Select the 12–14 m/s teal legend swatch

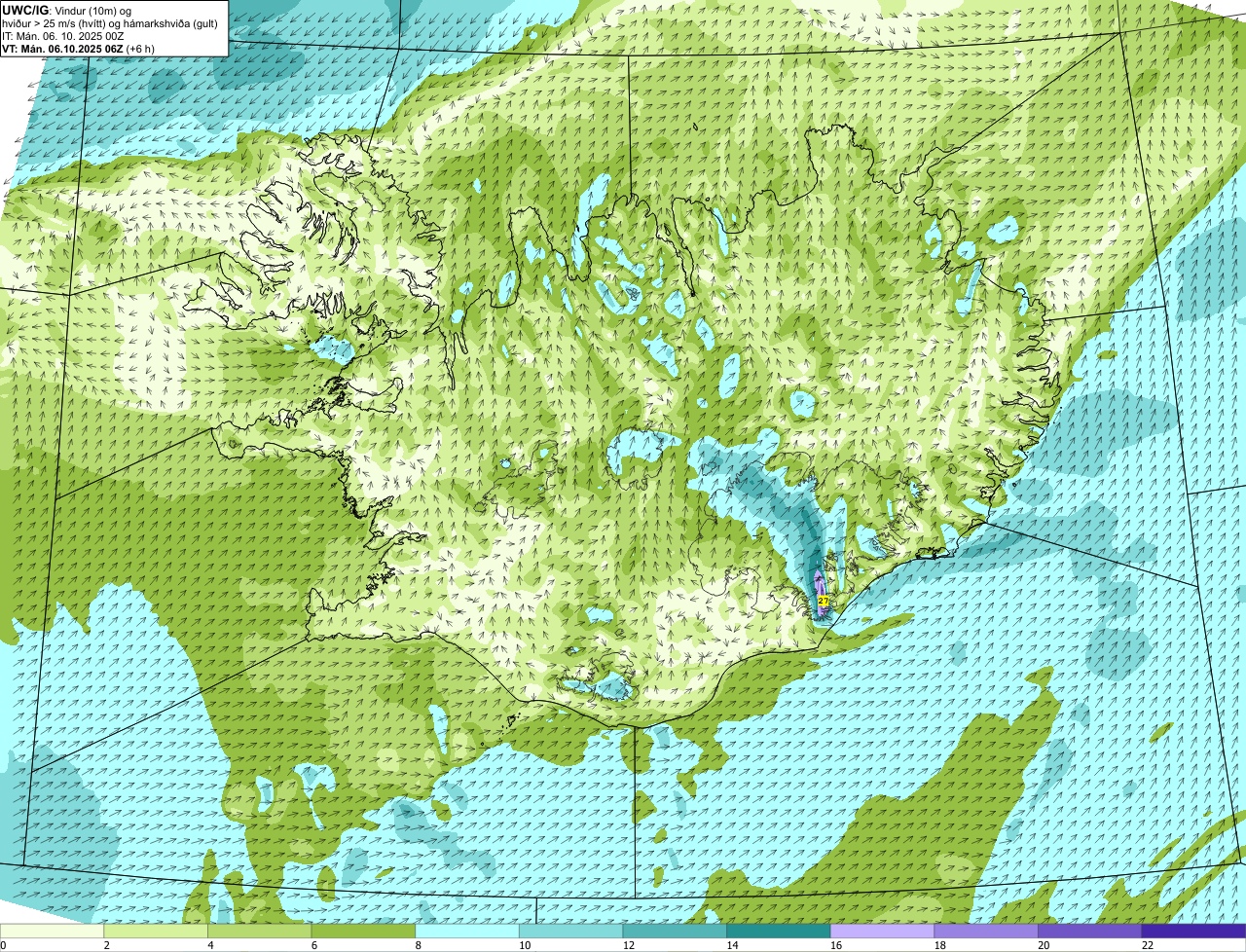pos(675,932)
